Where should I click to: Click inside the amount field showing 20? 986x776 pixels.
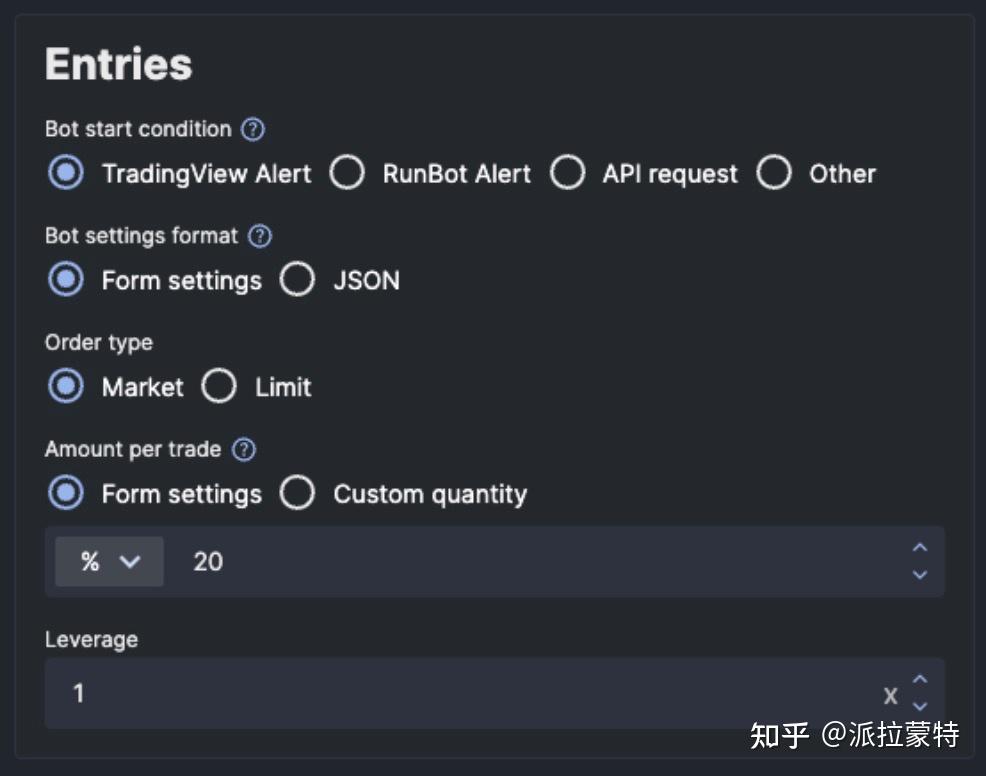[450, 561]
